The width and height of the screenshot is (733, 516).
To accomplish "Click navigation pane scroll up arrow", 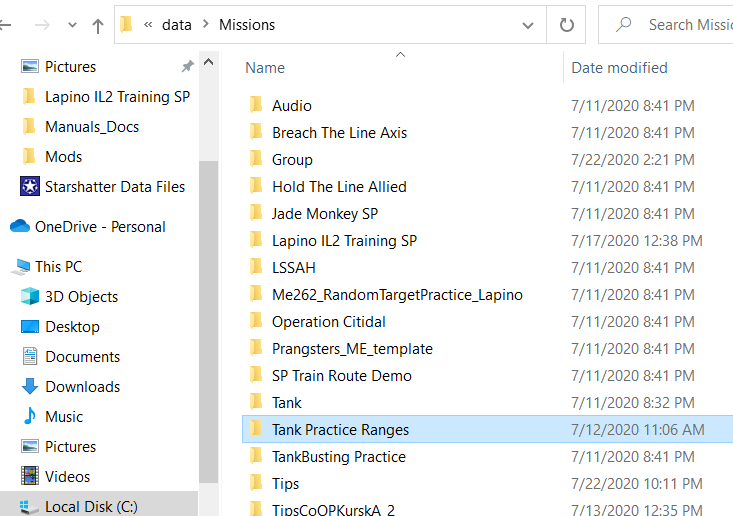I will (x=208, y=62).
